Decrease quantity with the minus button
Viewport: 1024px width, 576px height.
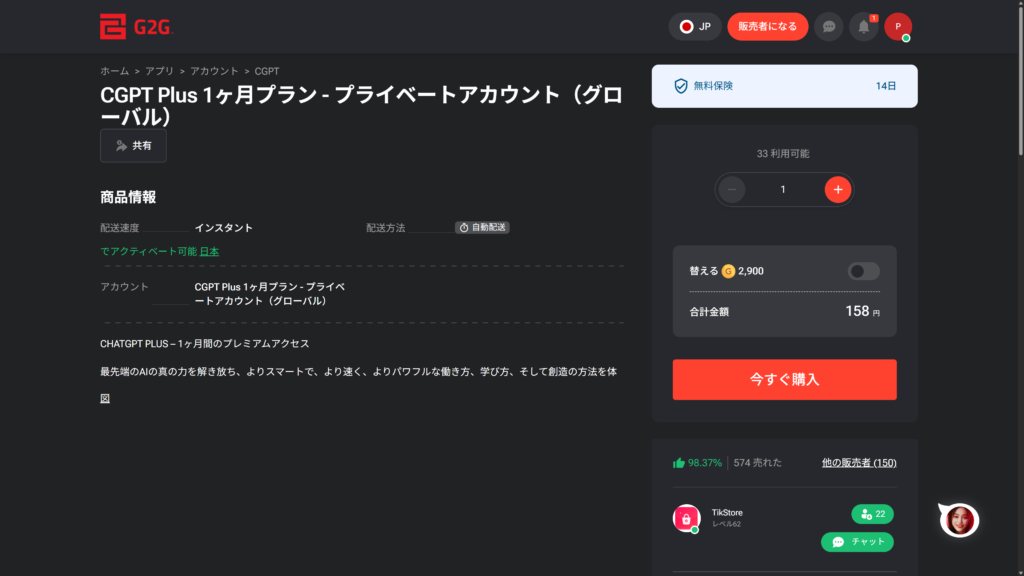(732, 189)
